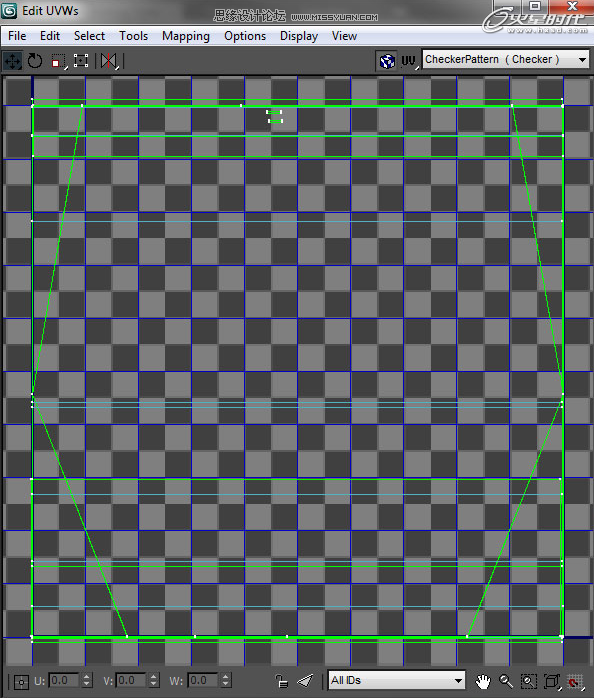Select the Pan hand tool
The width and height of the screenshot is (594, 698).
click(x=483, y=681)
